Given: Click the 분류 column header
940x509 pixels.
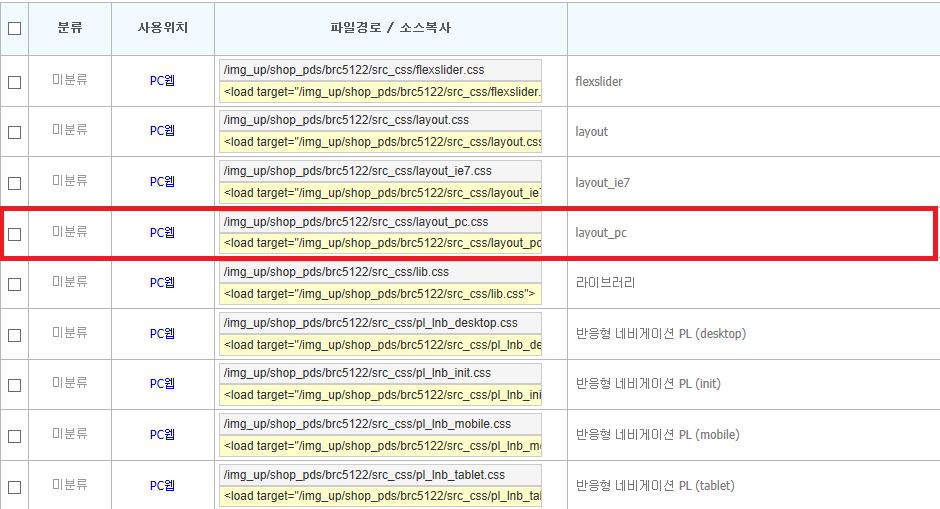Looking at the screenshot, I should pos(70,28).
